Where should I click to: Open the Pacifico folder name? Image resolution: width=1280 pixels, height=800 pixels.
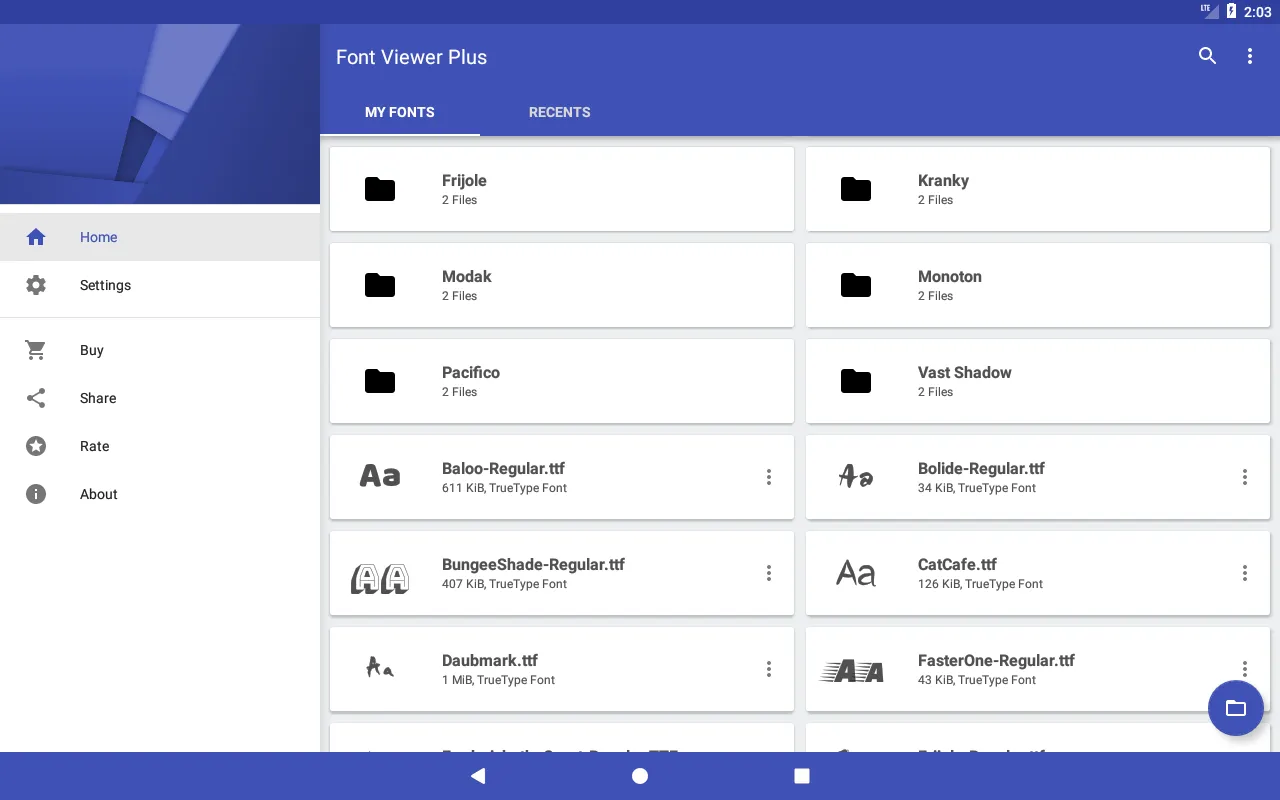[471, 372]
